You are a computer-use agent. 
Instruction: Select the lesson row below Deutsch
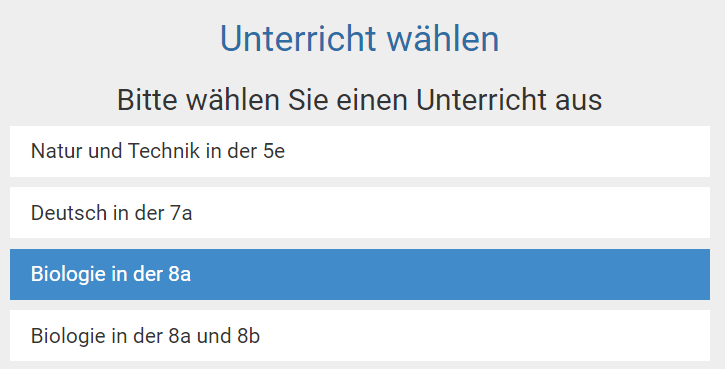coord(360,274)
